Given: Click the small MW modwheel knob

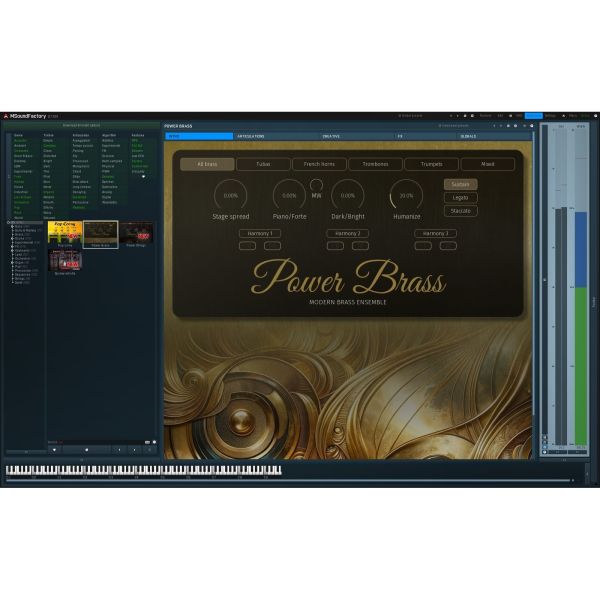Looking at the screenshot, I should pos(316,185).
